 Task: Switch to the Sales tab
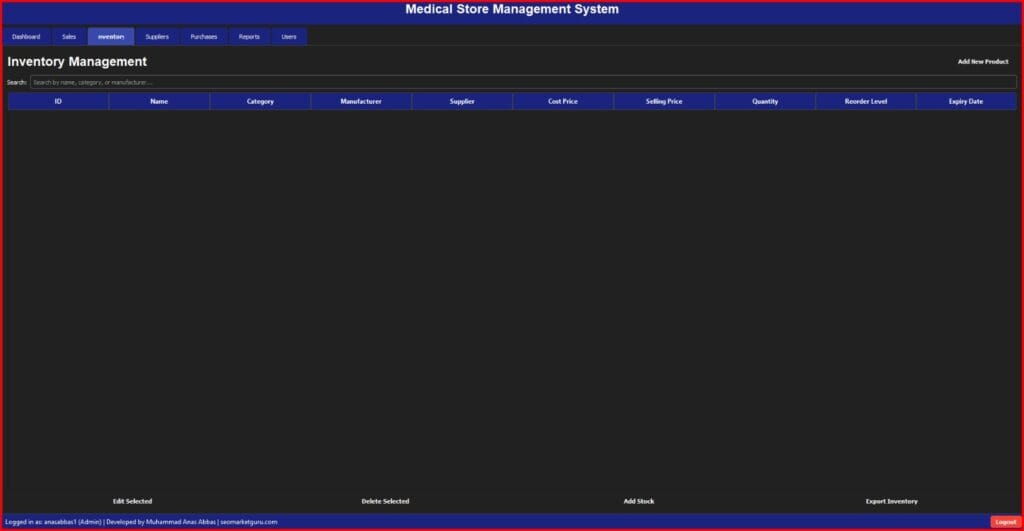pos(68,37)
